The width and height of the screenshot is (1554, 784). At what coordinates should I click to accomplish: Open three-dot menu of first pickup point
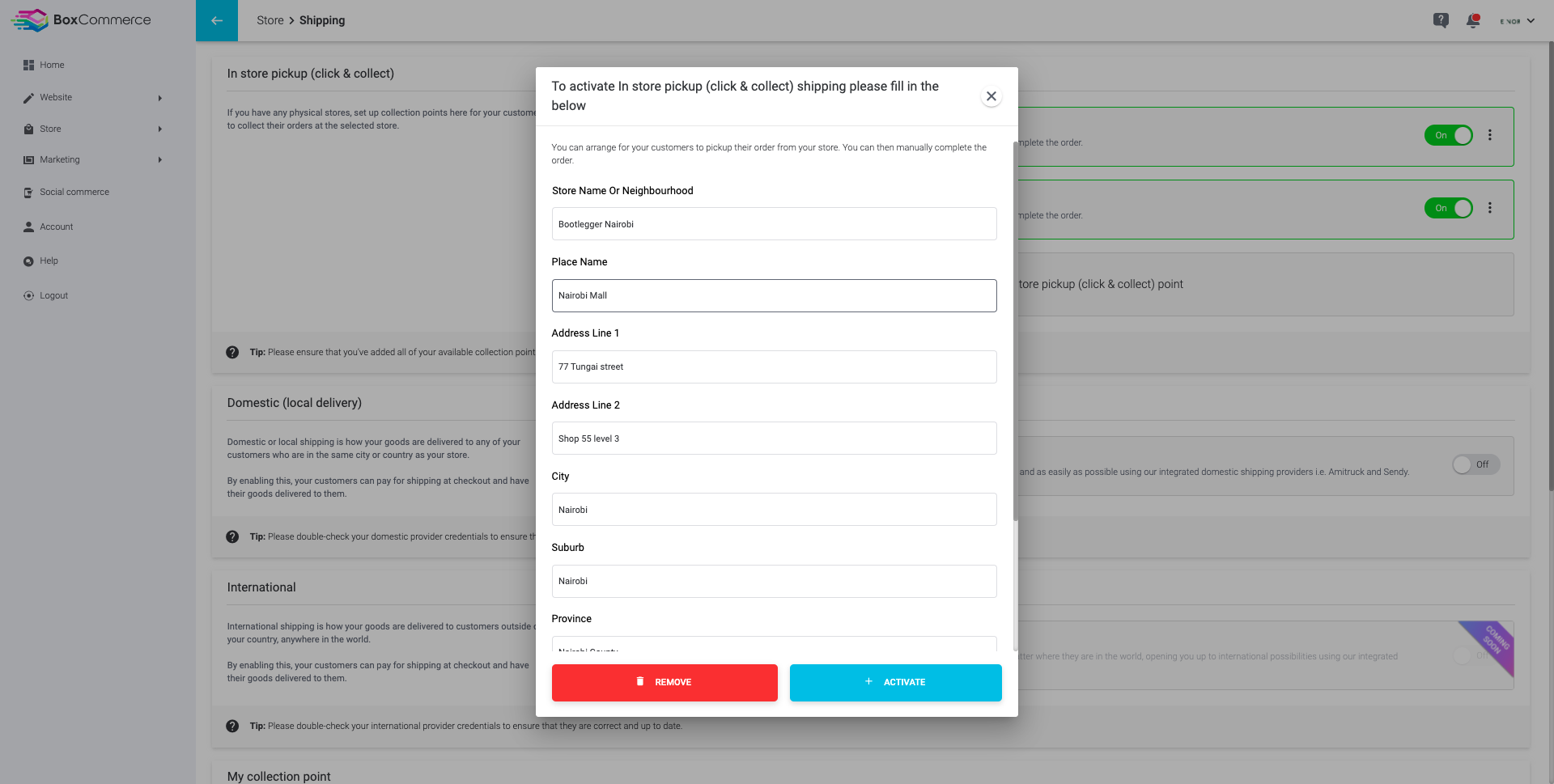(x=1489, y=135)
